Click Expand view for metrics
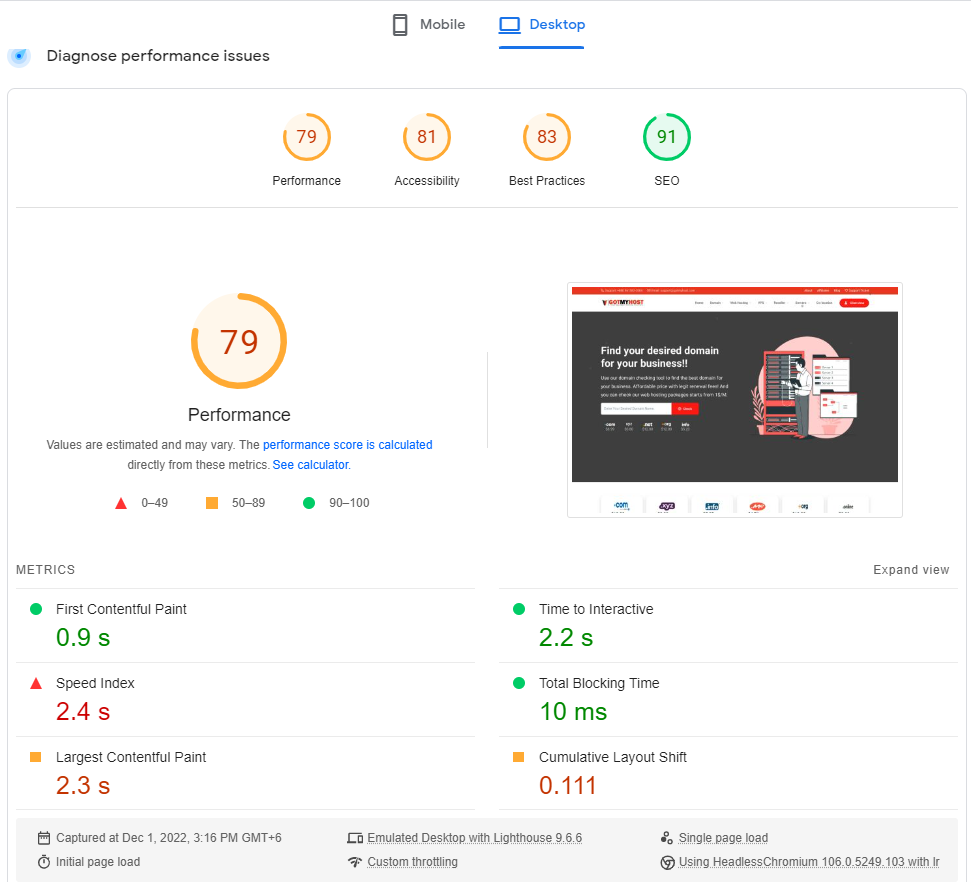The width and height of the screenshot is (971, 882). pos(911,569)
